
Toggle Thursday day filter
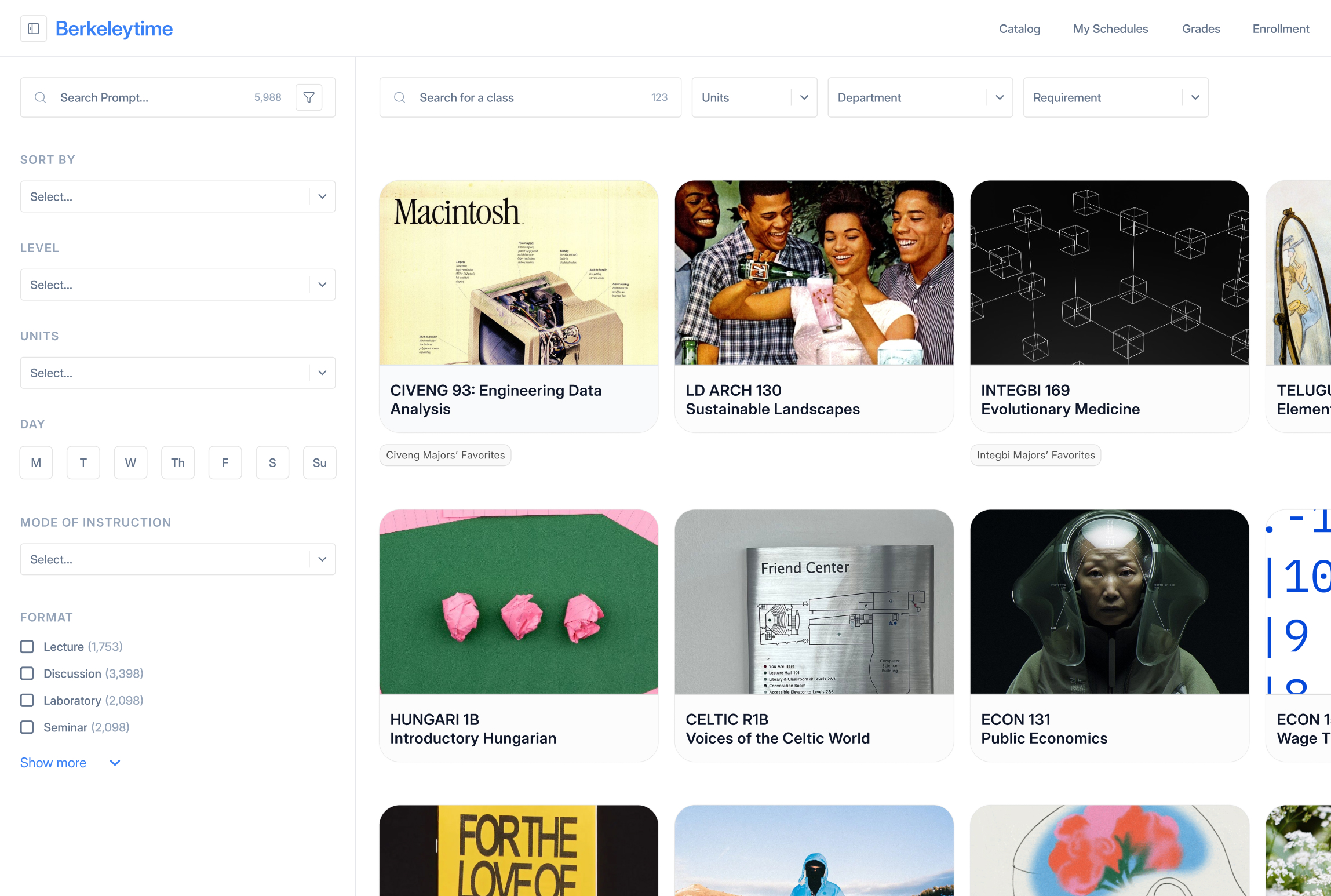click(x=178, y=462)
